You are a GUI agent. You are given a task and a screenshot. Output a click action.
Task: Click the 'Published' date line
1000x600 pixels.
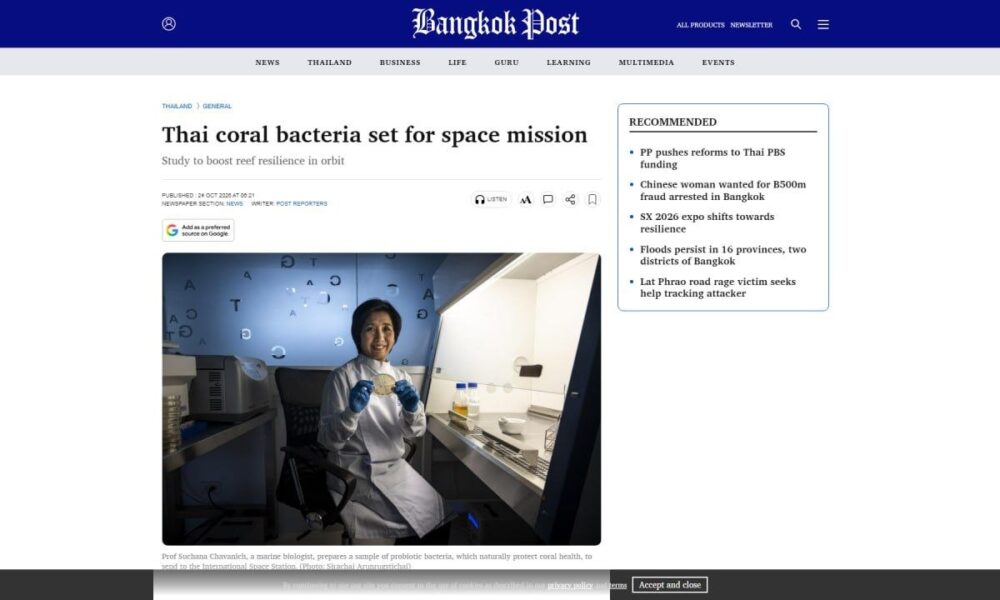208,196
